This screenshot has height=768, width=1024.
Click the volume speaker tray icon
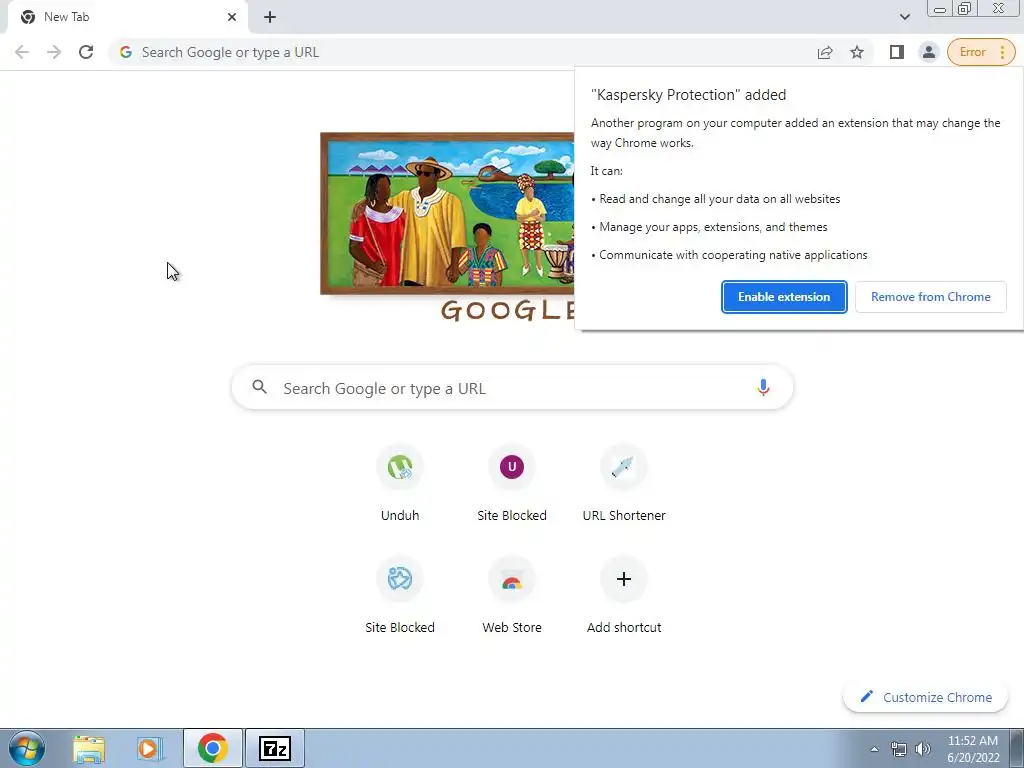point(923,749)
